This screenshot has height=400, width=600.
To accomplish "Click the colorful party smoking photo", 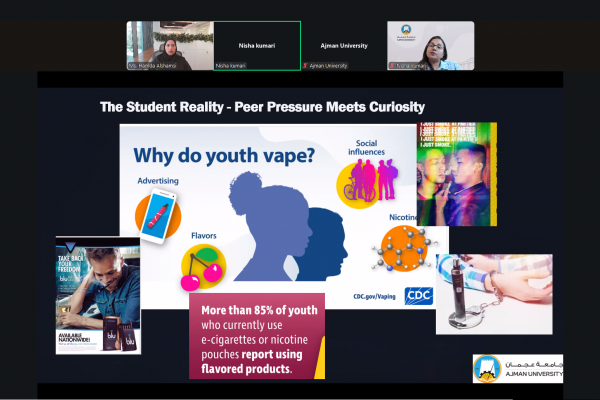I will (x=457, y=174).
